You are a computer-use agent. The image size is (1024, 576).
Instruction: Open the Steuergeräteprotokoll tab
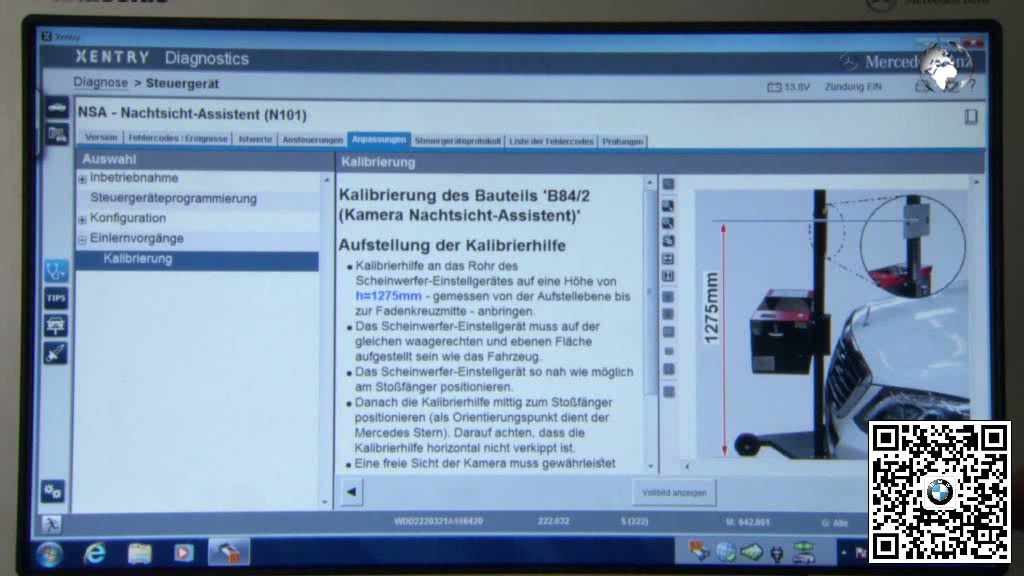[x=457, y=140]
